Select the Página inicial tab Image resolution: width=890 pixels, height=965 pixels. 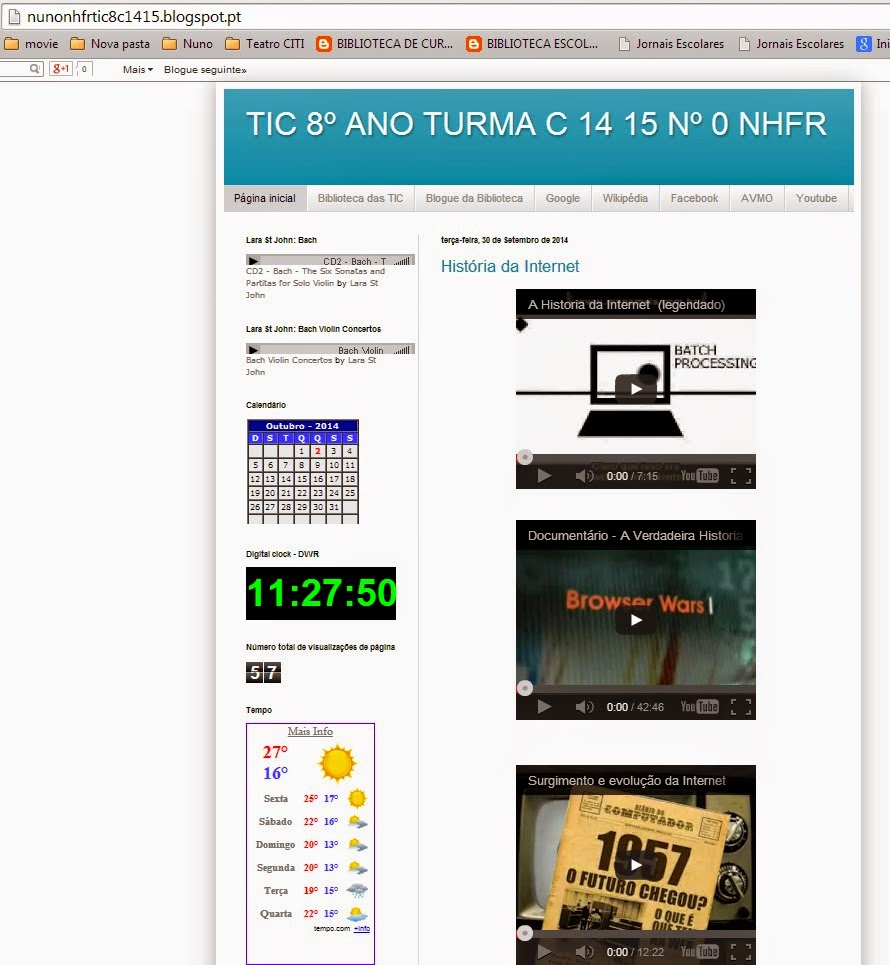coord(265,198)
